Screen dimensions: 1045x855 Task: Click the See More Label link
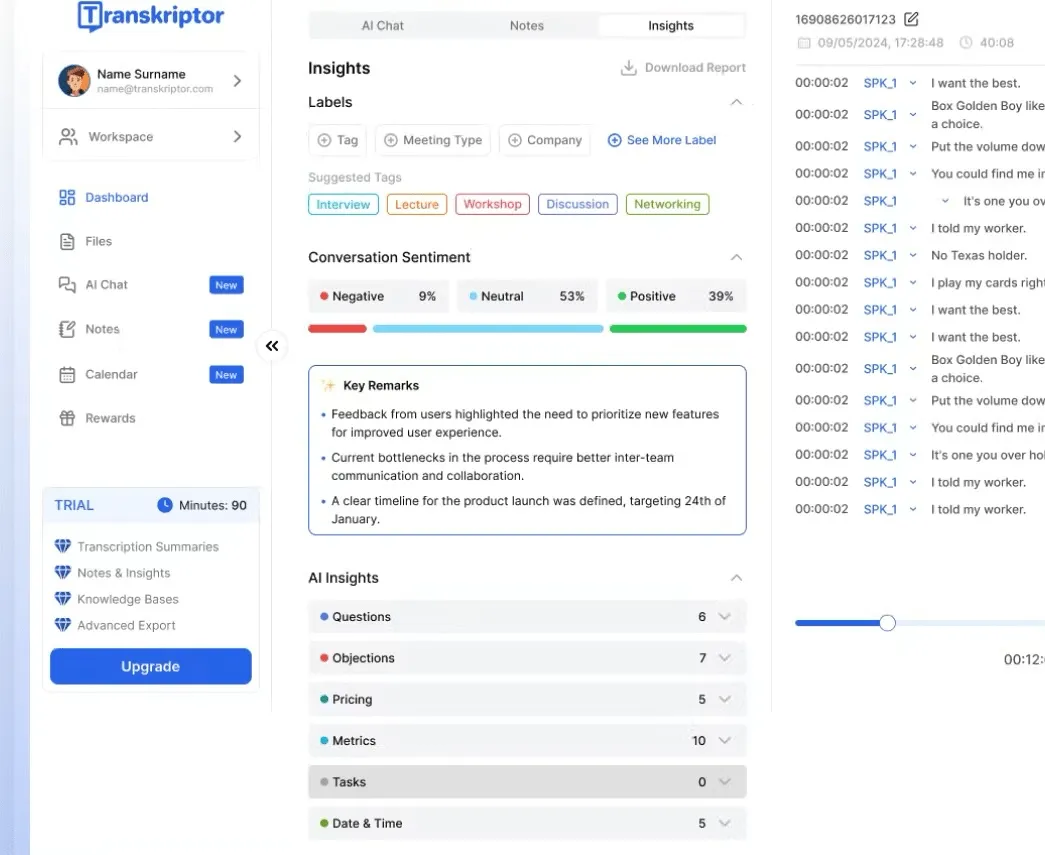coord(662,141)
